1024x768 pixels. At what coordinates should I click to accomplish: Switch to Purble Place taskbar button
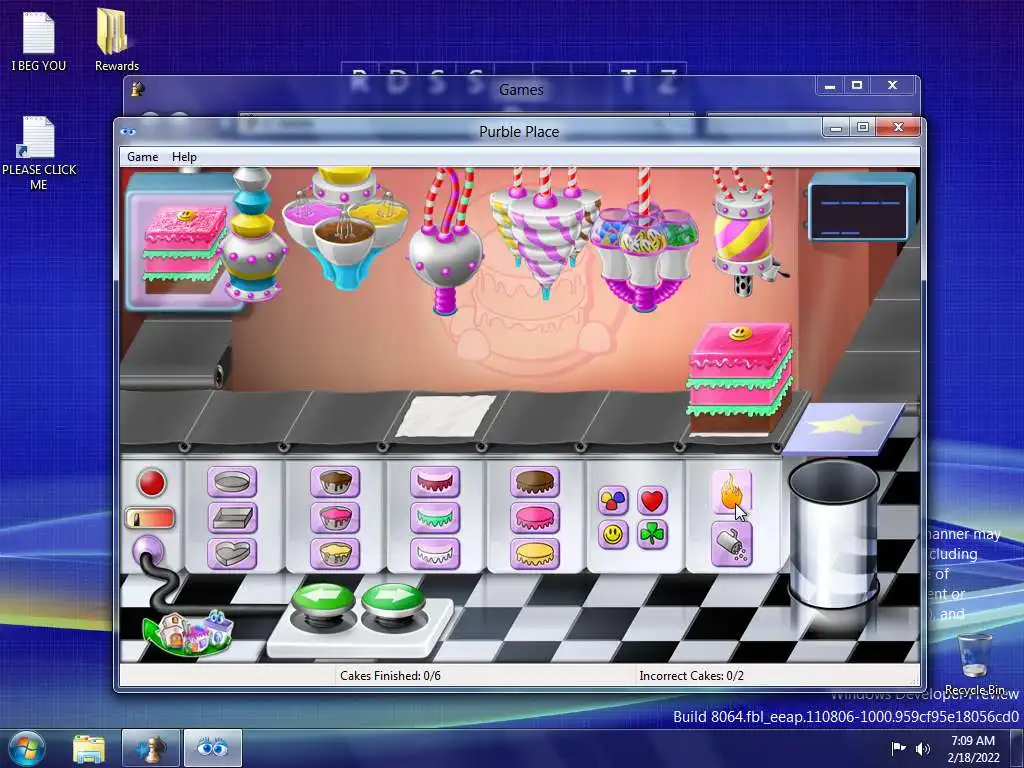(212, 748)
